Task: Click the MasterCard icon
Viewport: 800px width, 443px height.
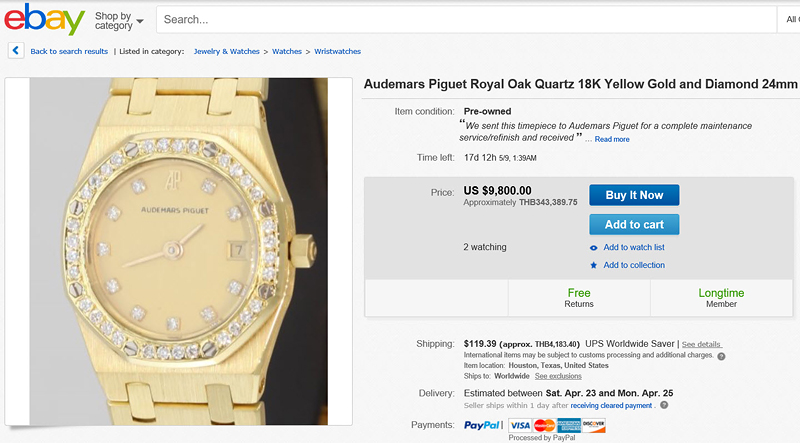Action: (544, 425)
